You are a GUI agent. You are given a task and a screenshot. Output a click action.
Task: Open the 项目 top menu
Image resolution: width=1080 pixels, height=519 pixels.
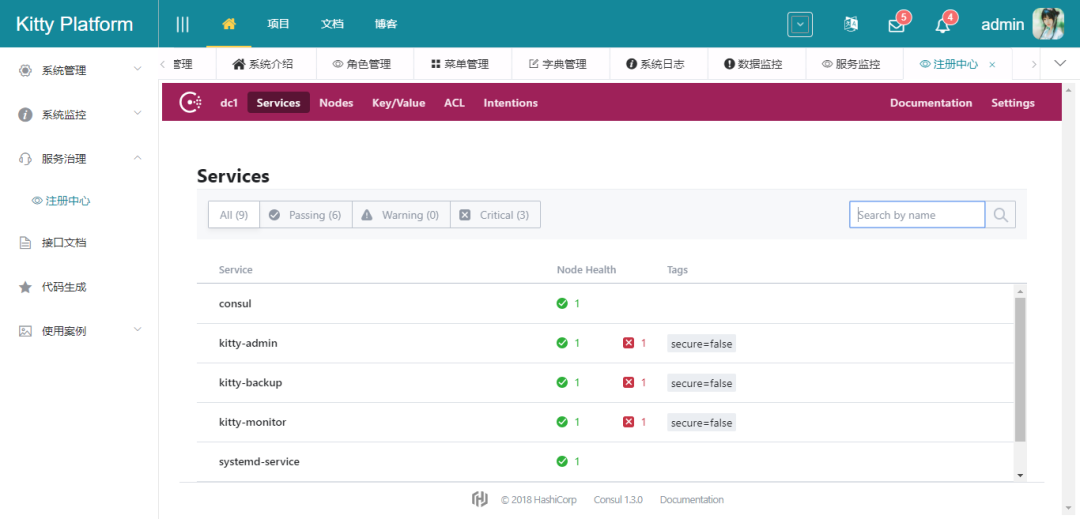(278, 24)
